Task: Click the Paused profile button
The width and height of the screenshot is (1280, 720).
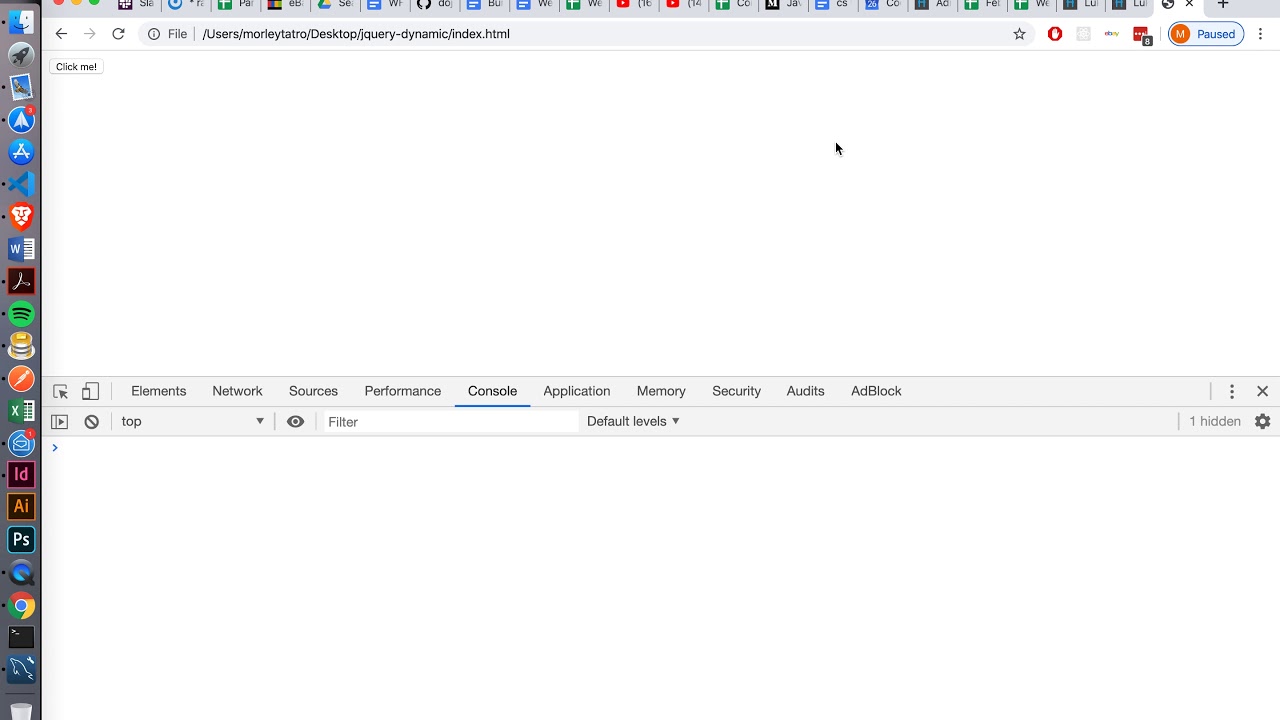Action: pyautogui.click(x=1206, y=34)
